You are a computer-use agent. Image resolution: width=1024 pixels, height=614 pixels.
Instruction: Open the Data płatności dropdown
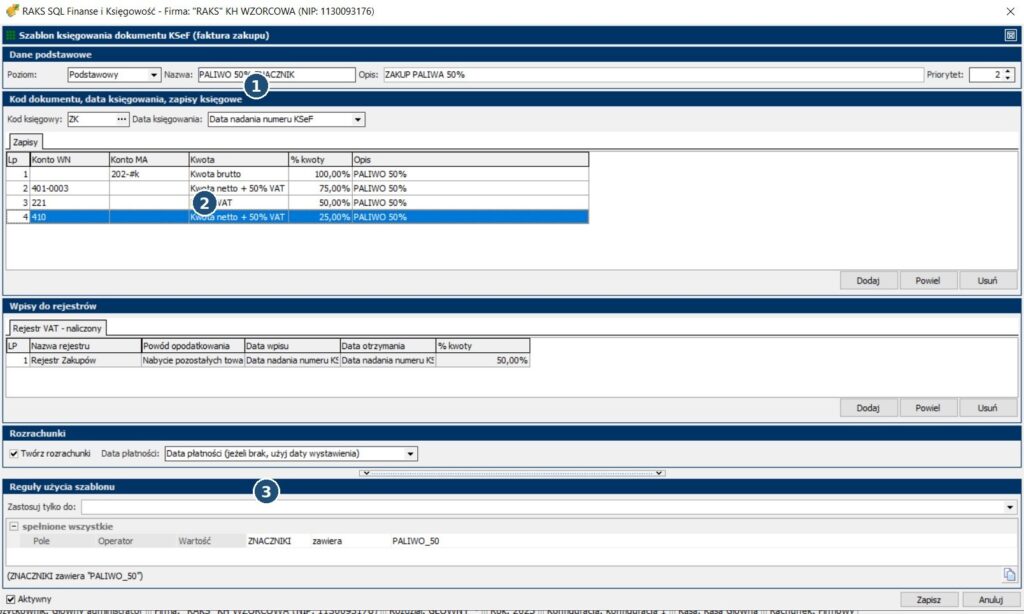click(x=410, y=453)
